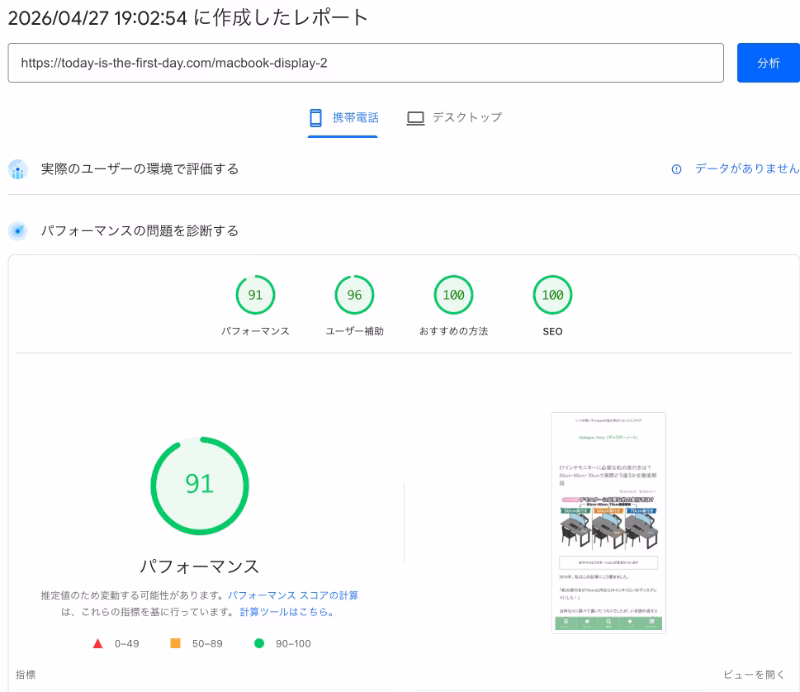Click the real-user evaluation section icon
The width and height of the screenshot is (800, 692).
point(17,169)
